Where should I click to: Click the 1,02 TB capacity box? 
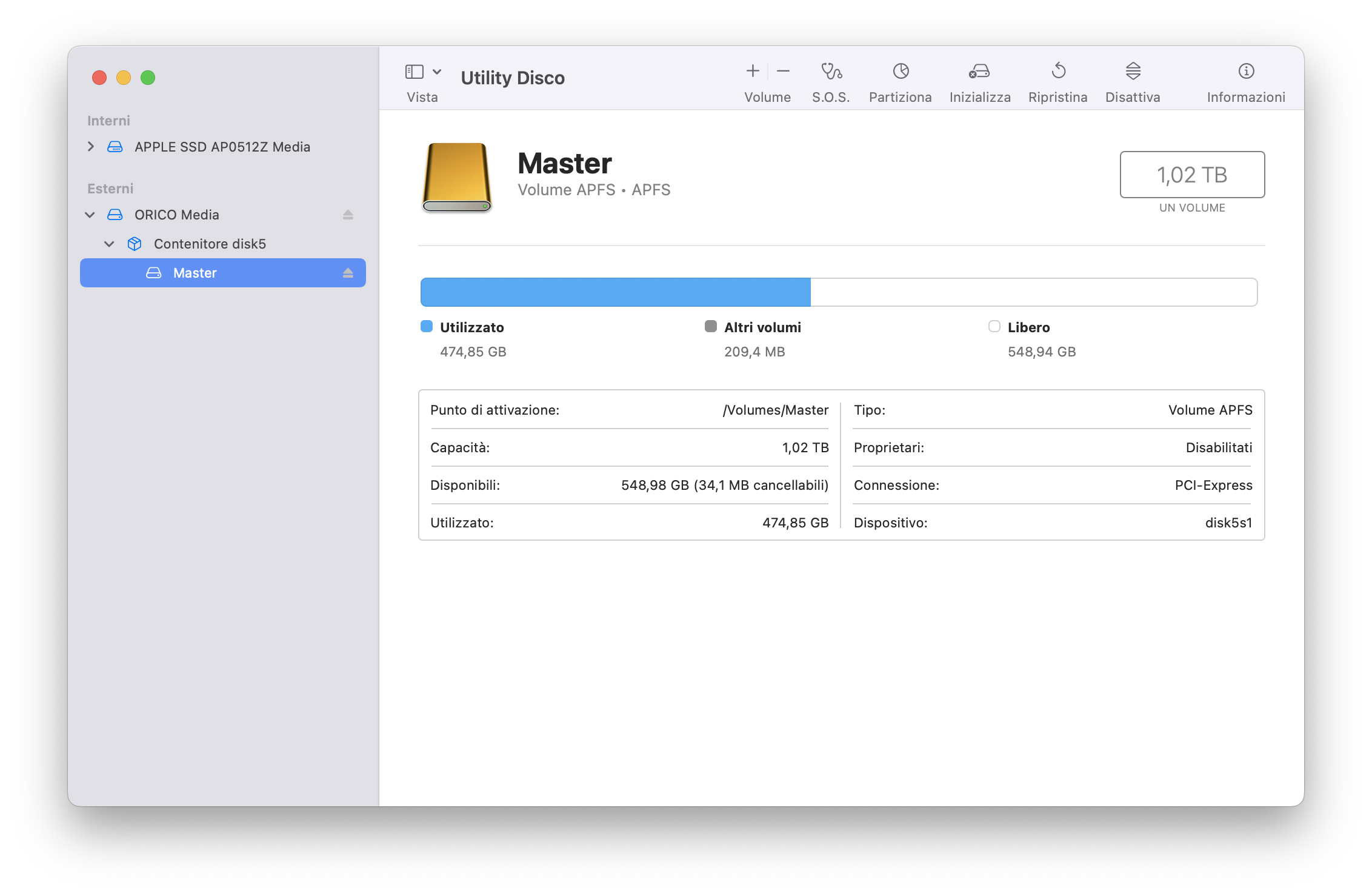pos(1191,175)
